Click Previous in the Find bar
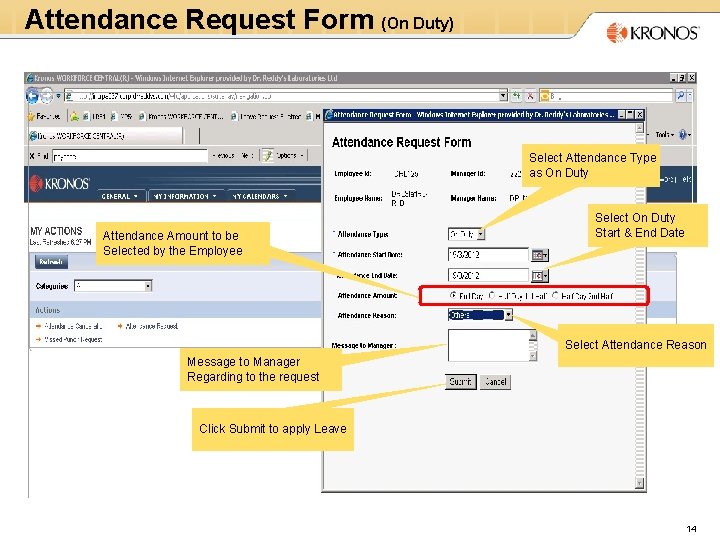The image size is (720, 540). point(224,156)
